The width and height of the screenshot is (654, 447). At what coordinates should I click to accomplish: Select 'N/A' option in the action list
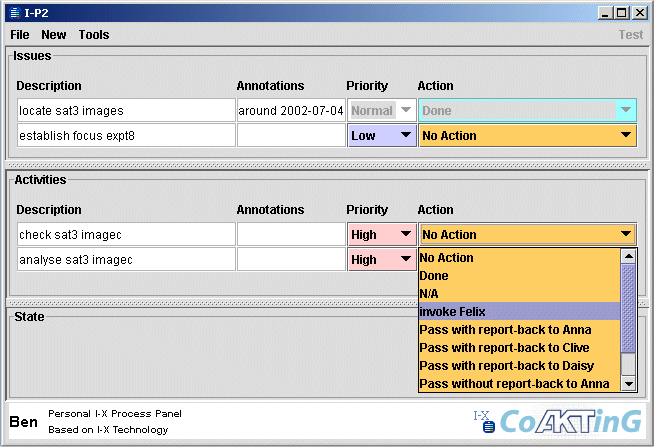pos(519,294)
